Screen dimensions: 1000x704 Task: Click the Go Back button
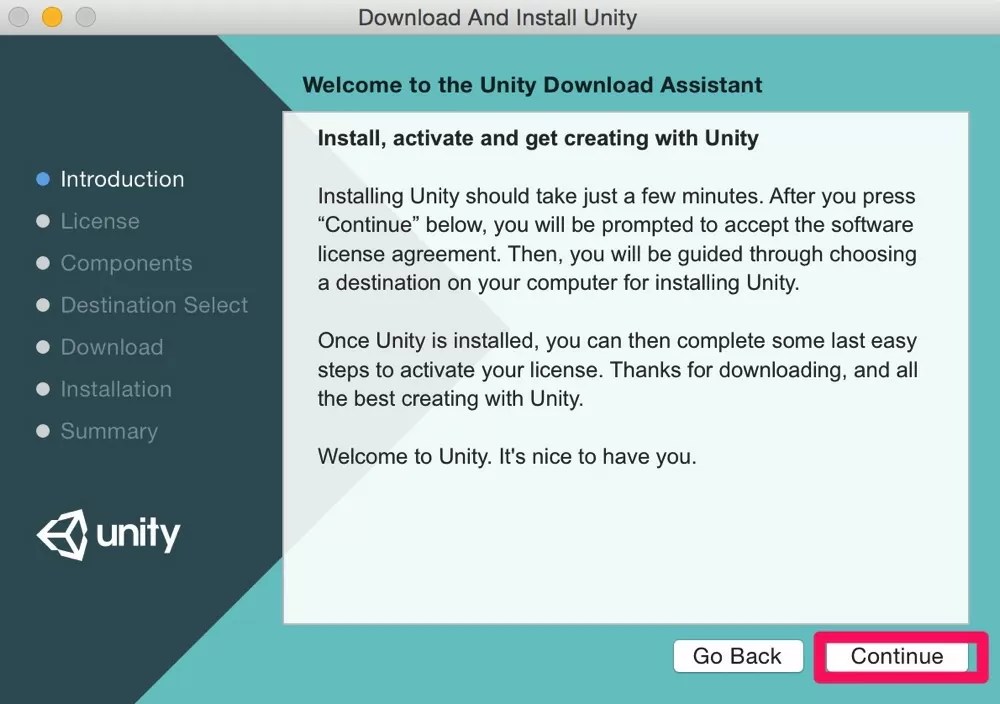(738, 656)
